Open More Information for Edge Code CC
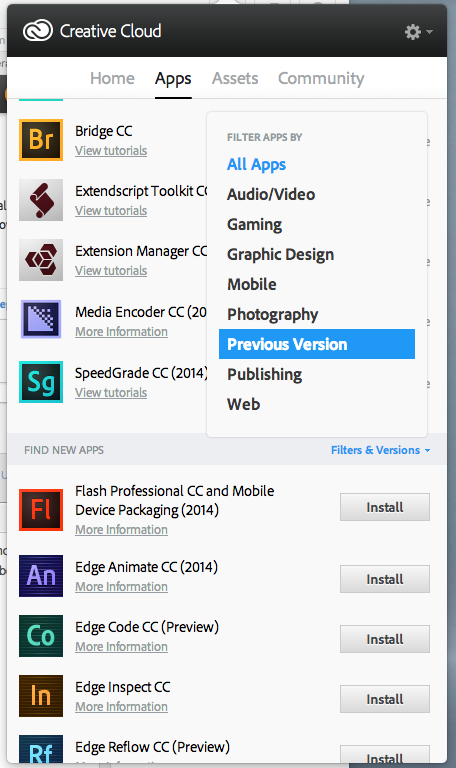 [x=121, y=647]
